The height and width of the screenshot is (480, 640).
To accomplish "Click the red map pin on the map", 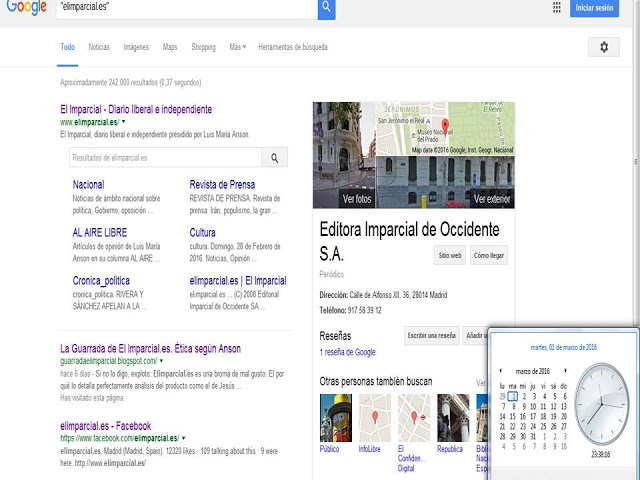I will tap(445, 126).
